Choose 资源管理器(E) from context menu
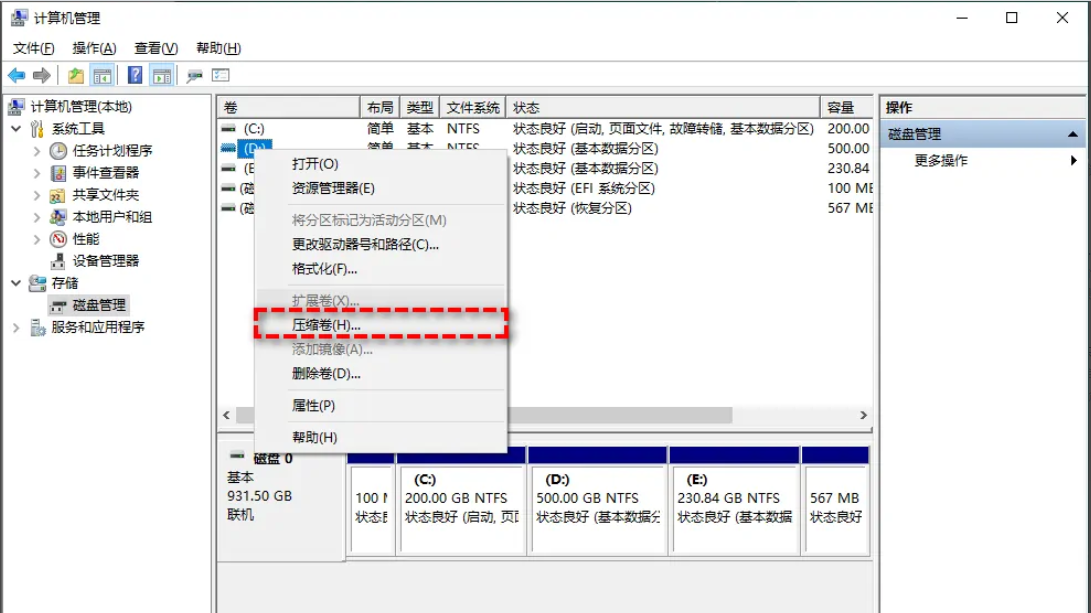Viewport: 1091px width, 613px height. tap(381, 189)
